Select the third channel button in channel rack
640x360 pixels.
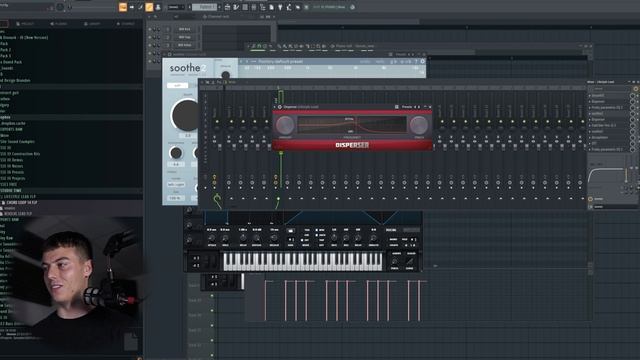click(x=184, y=45)
